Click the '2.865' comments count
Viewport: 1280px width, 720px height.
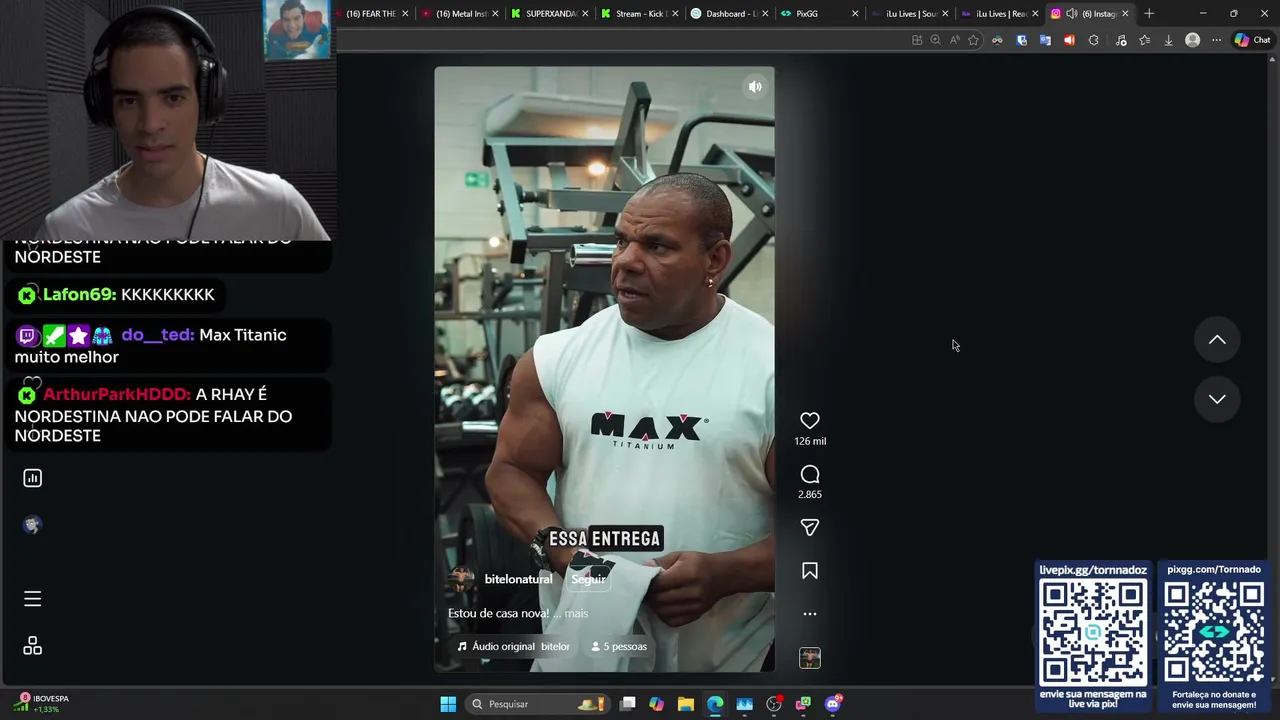[x=810, y=494]
